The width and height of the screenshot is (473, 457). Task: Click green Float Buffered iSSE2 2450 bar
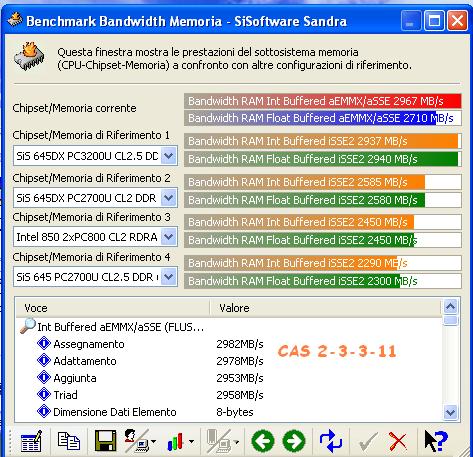pos(323,240)
